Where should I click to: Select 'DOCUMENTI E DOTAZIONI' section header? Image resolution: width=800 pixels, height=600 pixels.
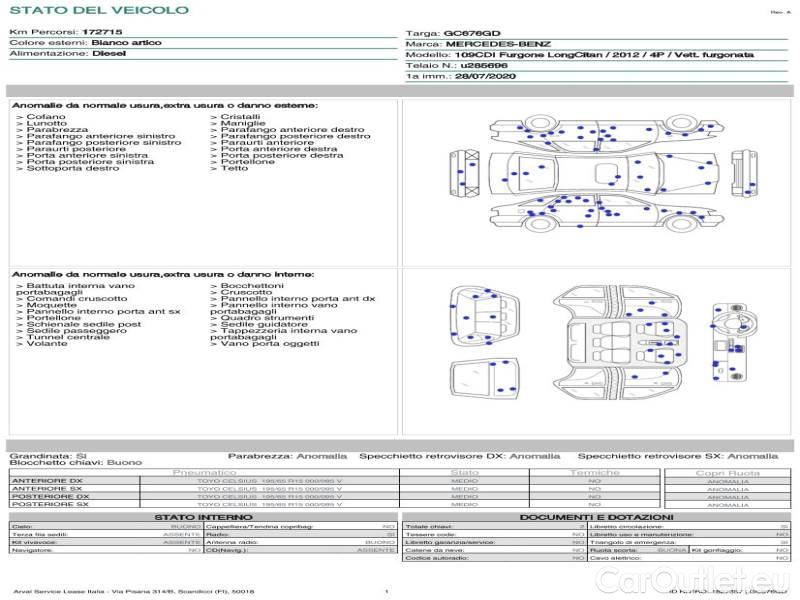tap(596, 517)
